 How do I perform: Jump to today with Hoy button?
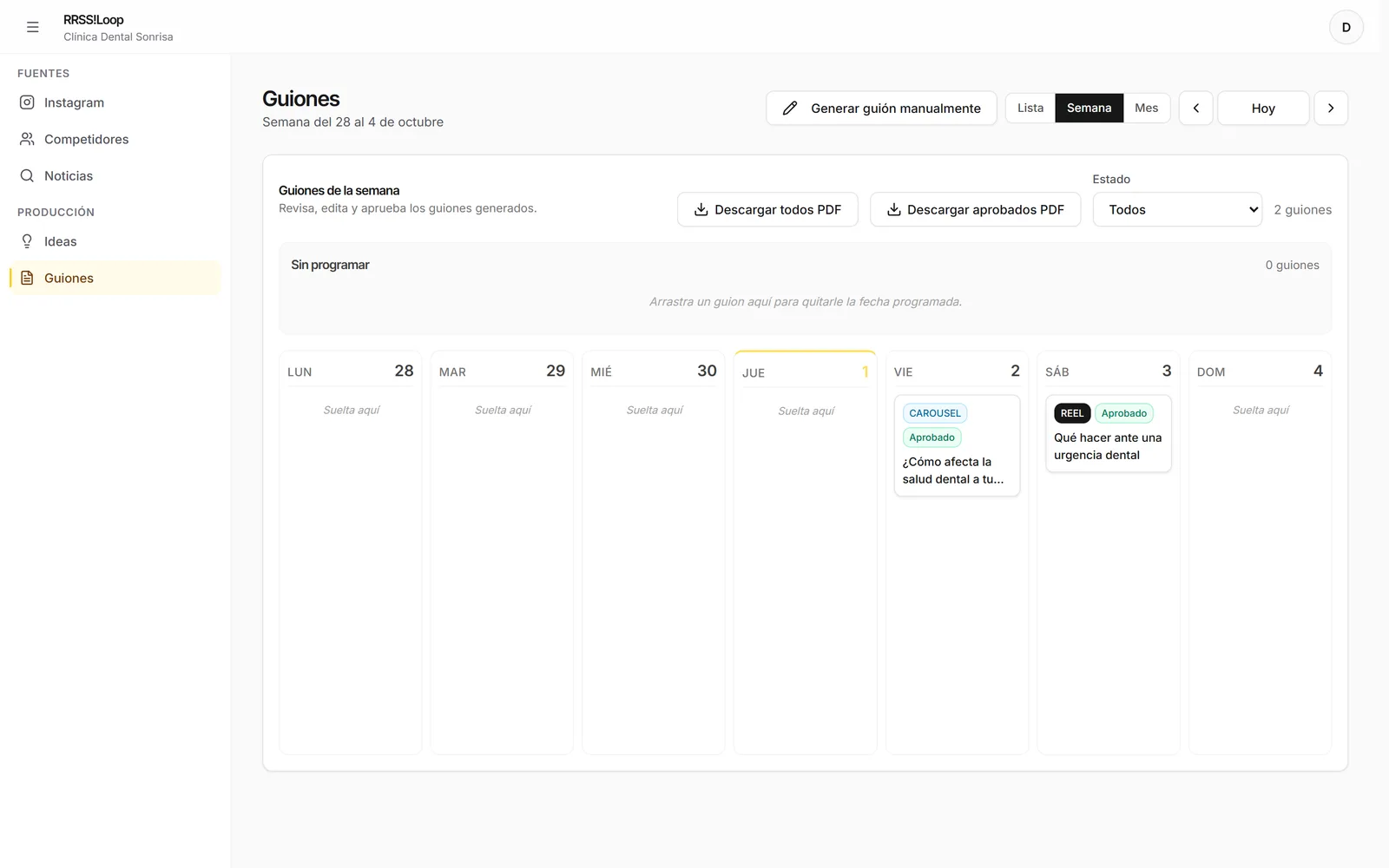1263,108
